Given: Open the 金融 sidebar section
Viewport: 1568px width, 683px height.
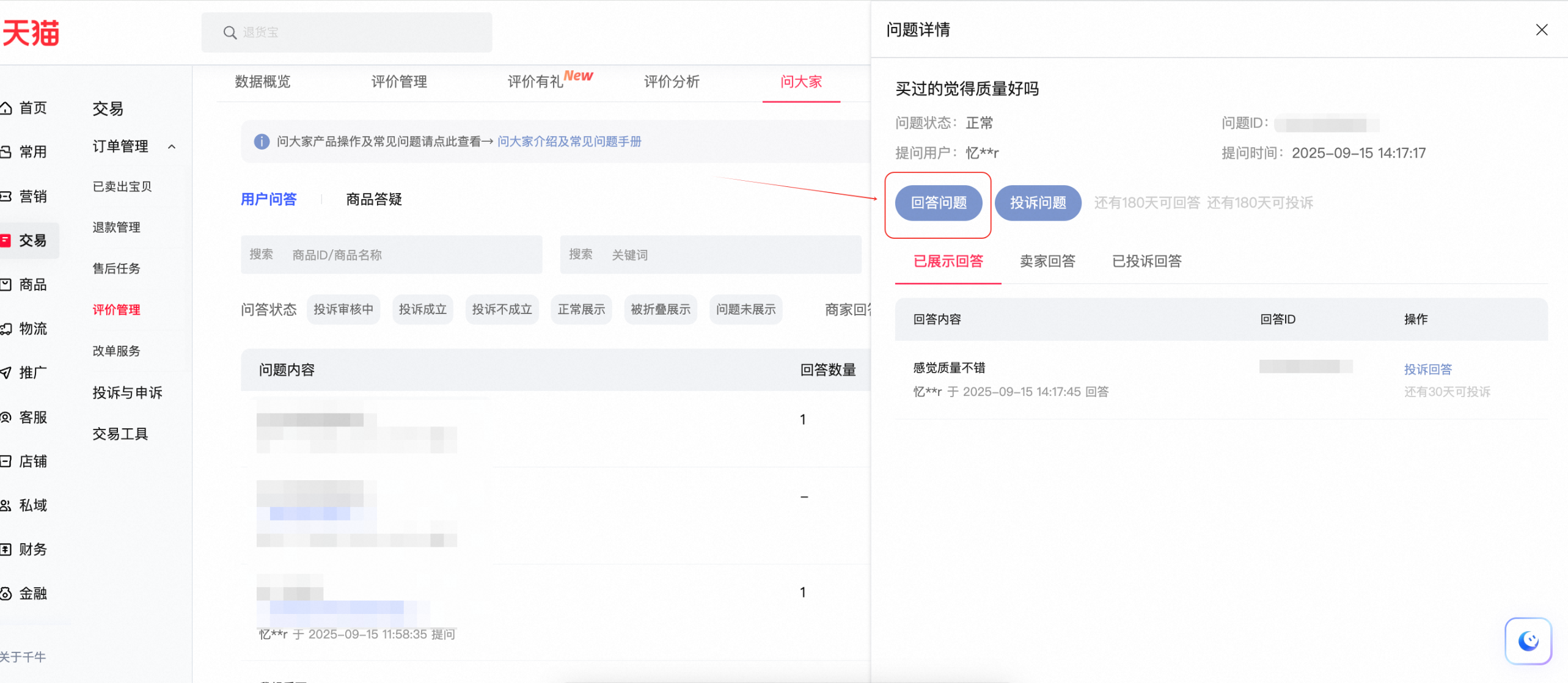Looking at the screenshot, I should [24, 593].
